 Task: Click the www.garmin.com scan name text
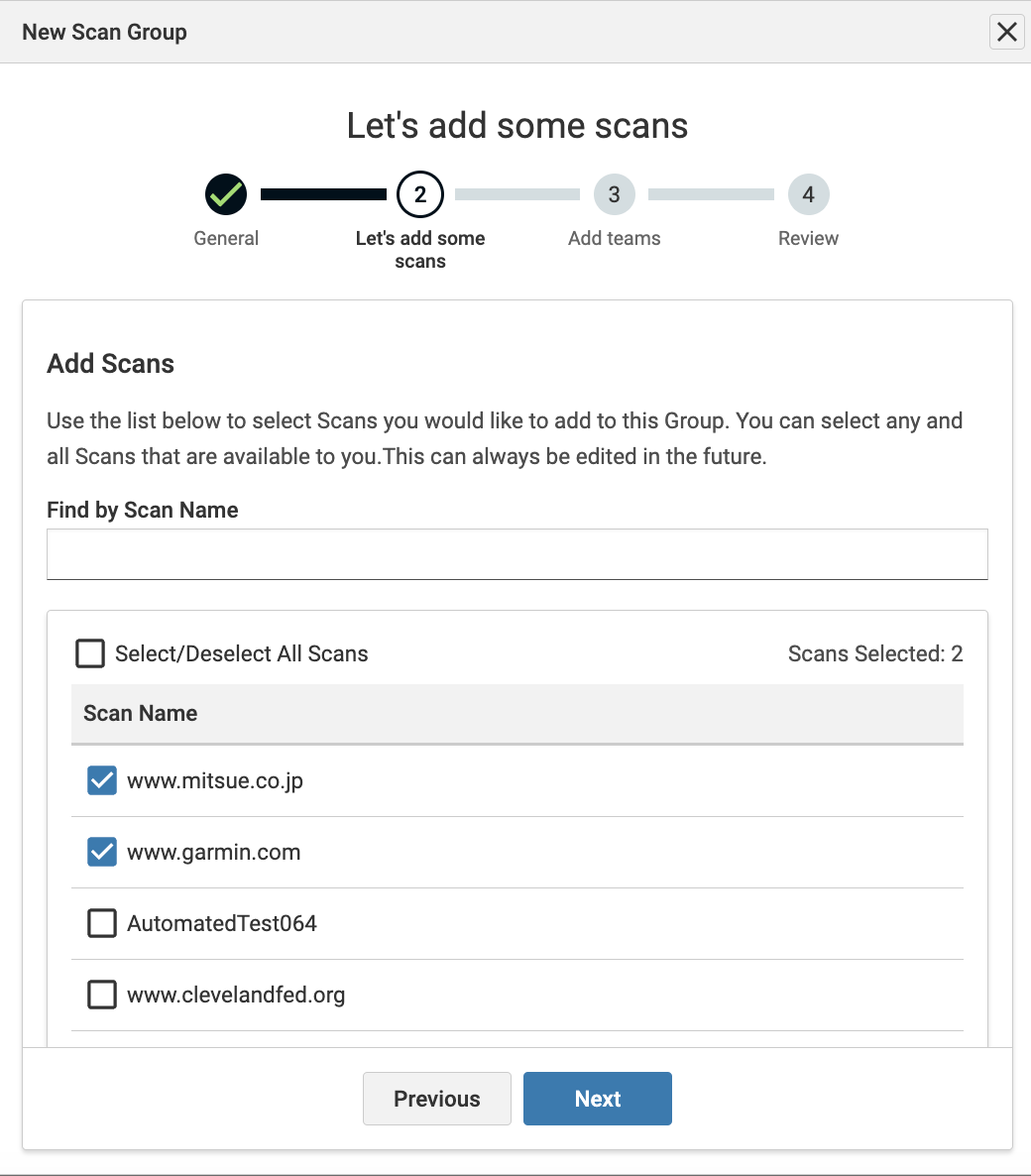tap(214, 852)
